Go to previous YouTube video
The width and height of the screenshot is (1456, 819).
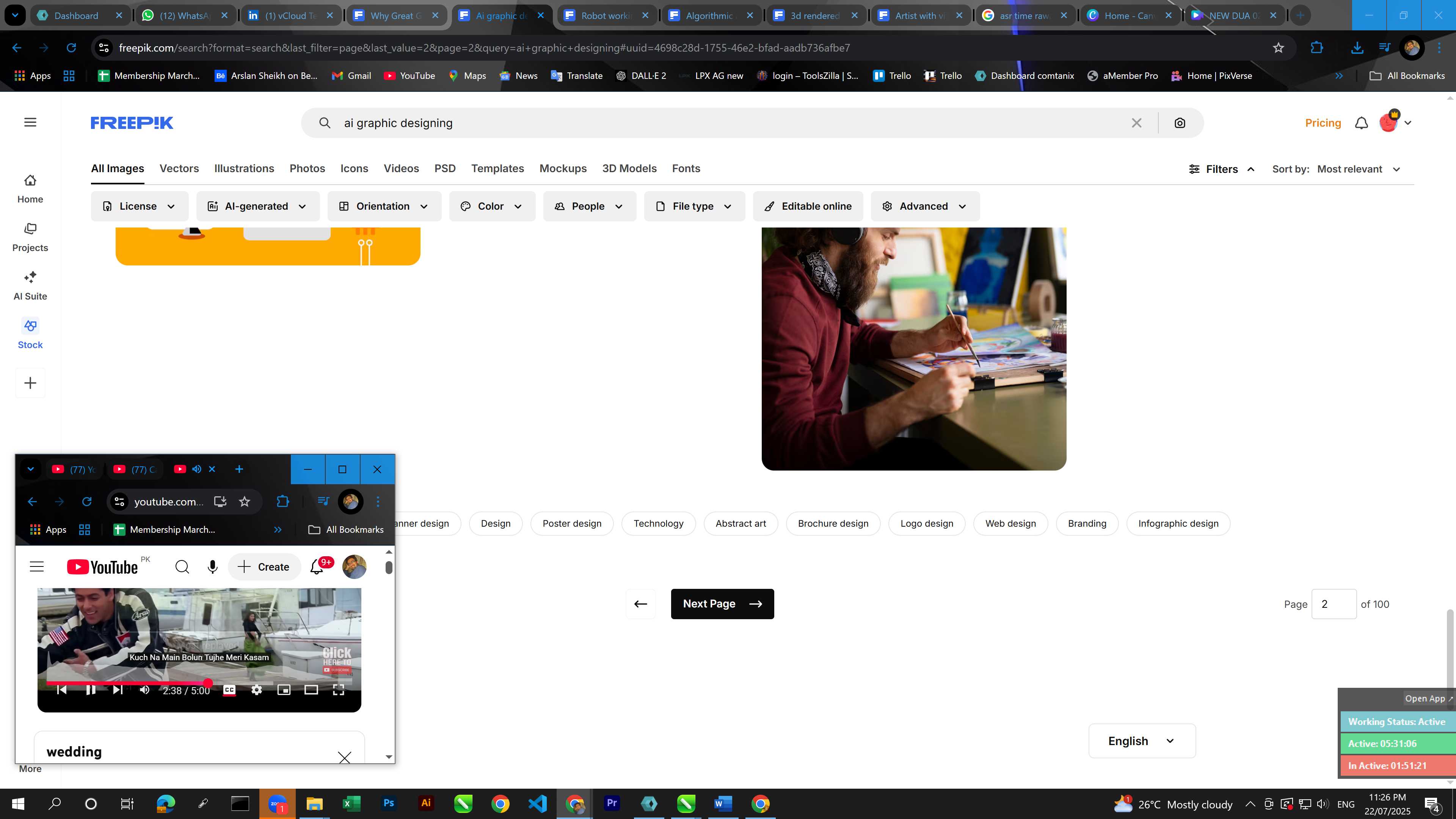62,690
